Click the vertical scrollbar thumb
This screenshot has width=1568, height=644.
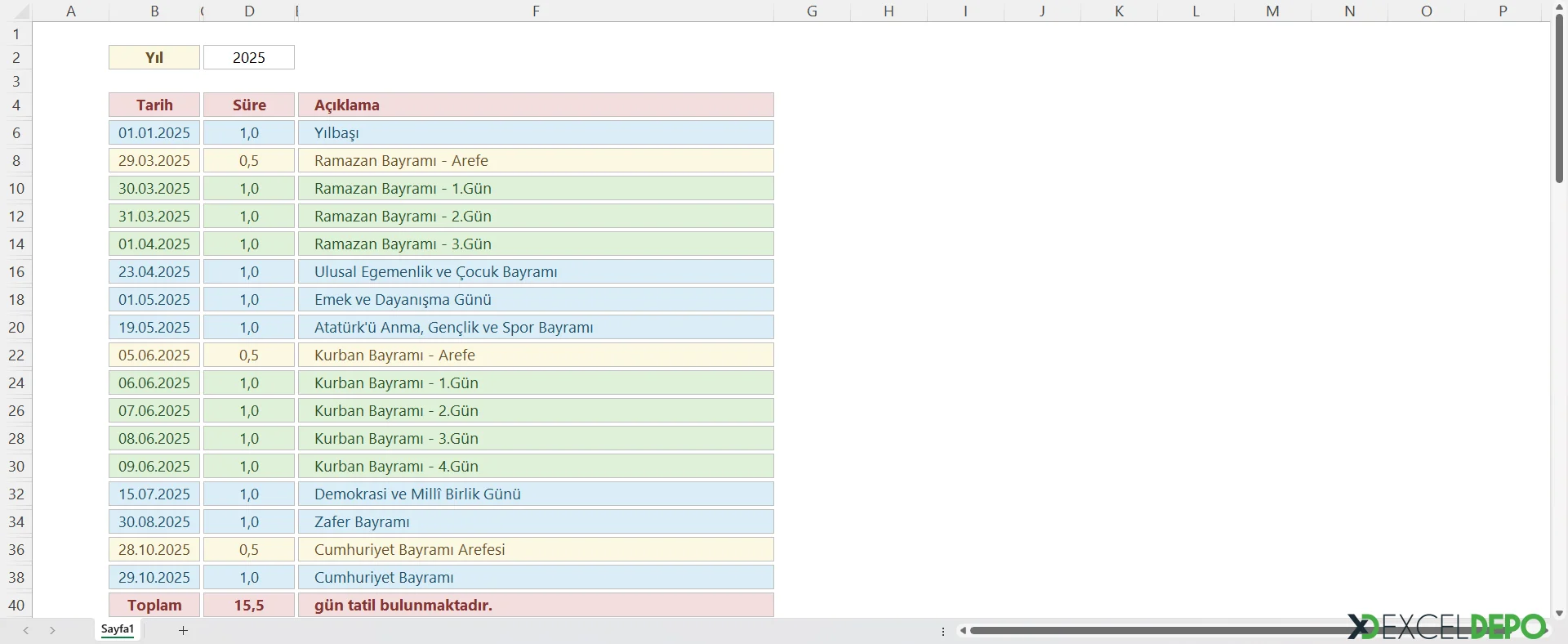(1559, 98)
